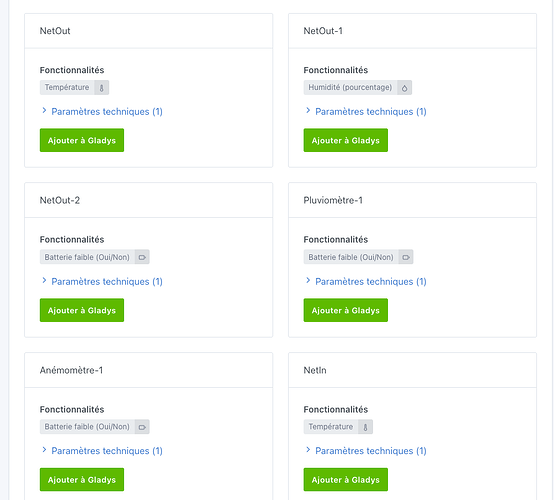Select the Humidité (pourcentage) feature badge
The image size is (554, 500).
(x=358, y=88)
